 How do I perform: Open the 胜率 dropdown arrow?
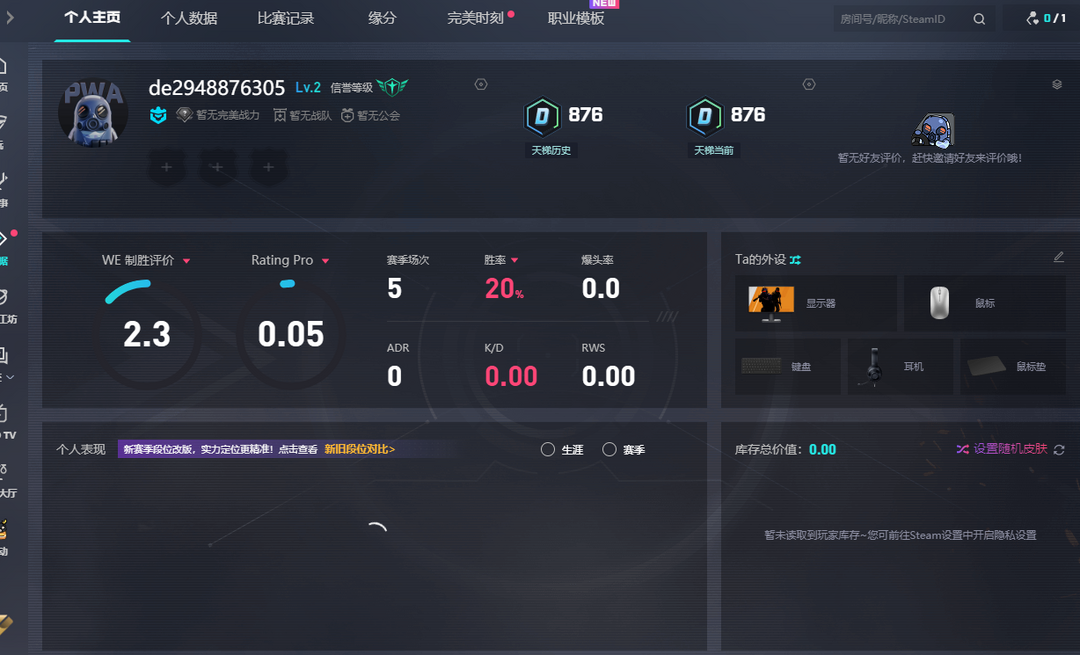[515, 261]
